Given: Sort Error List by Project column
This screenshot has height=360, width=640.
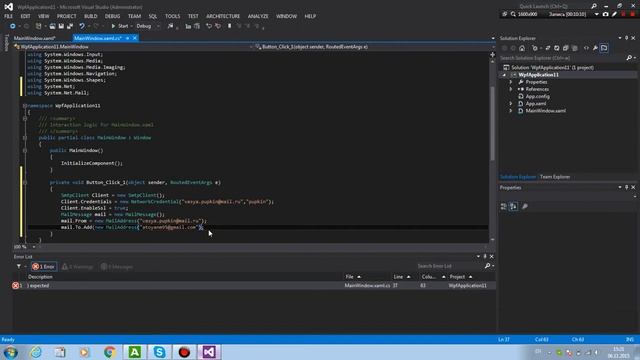Looking at the screenshot, I should tap(471, 277).
